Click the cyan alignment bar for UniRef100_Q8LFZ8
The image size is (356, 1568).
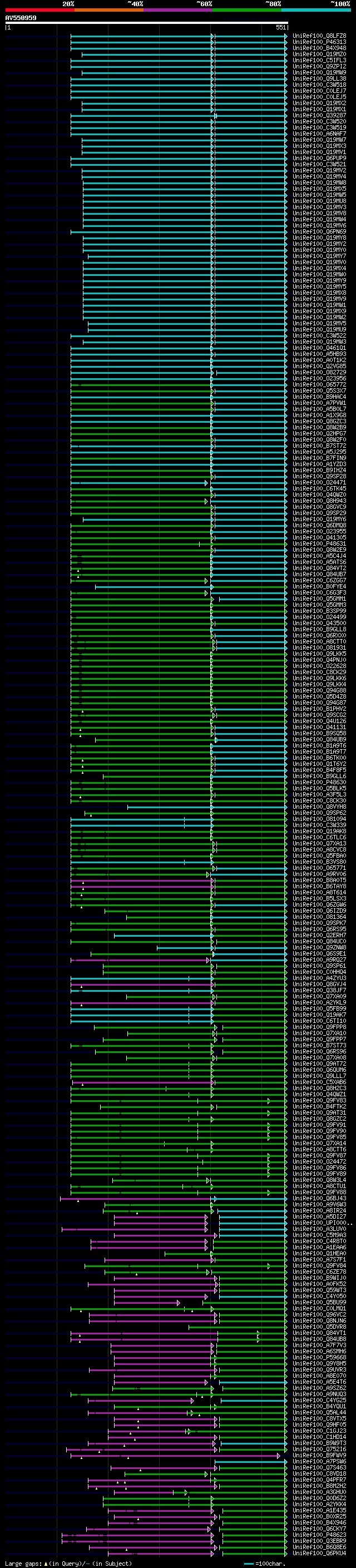179,36
